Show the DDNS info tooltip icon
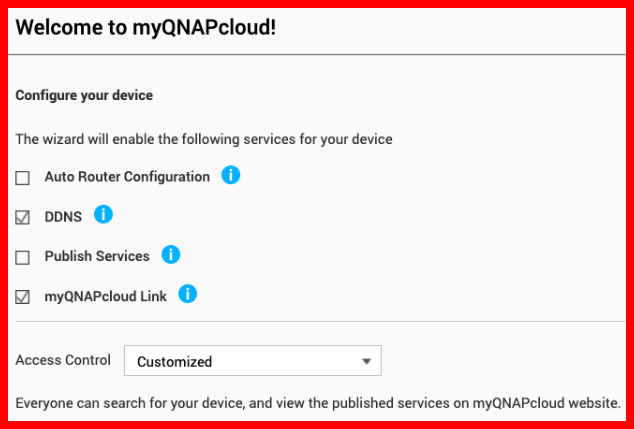 [103, 214]
